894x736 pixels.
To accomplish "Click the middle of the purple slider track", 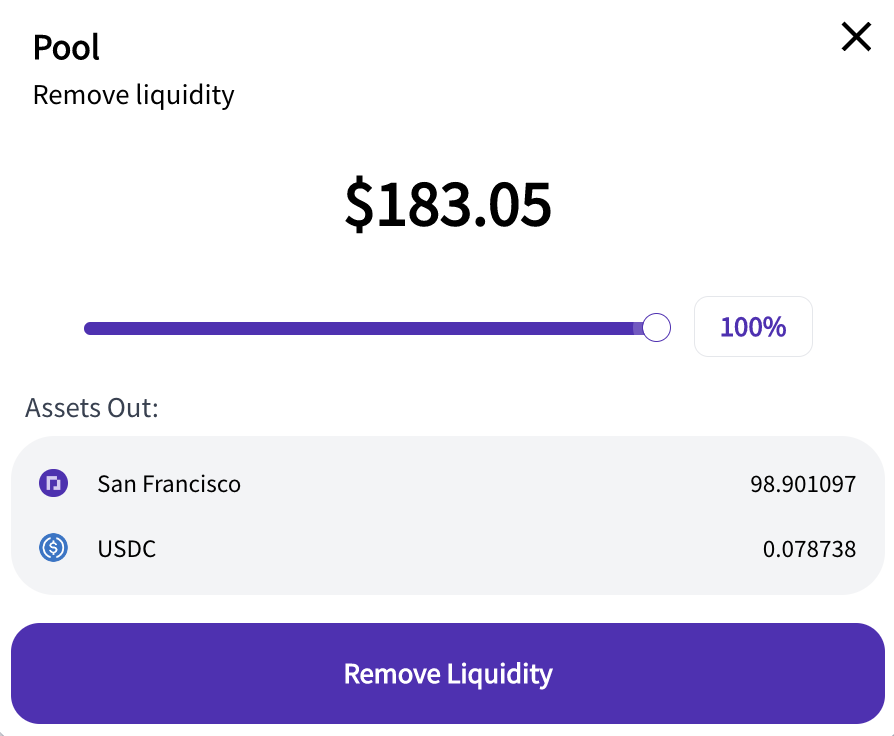I will tap(371, 328).
